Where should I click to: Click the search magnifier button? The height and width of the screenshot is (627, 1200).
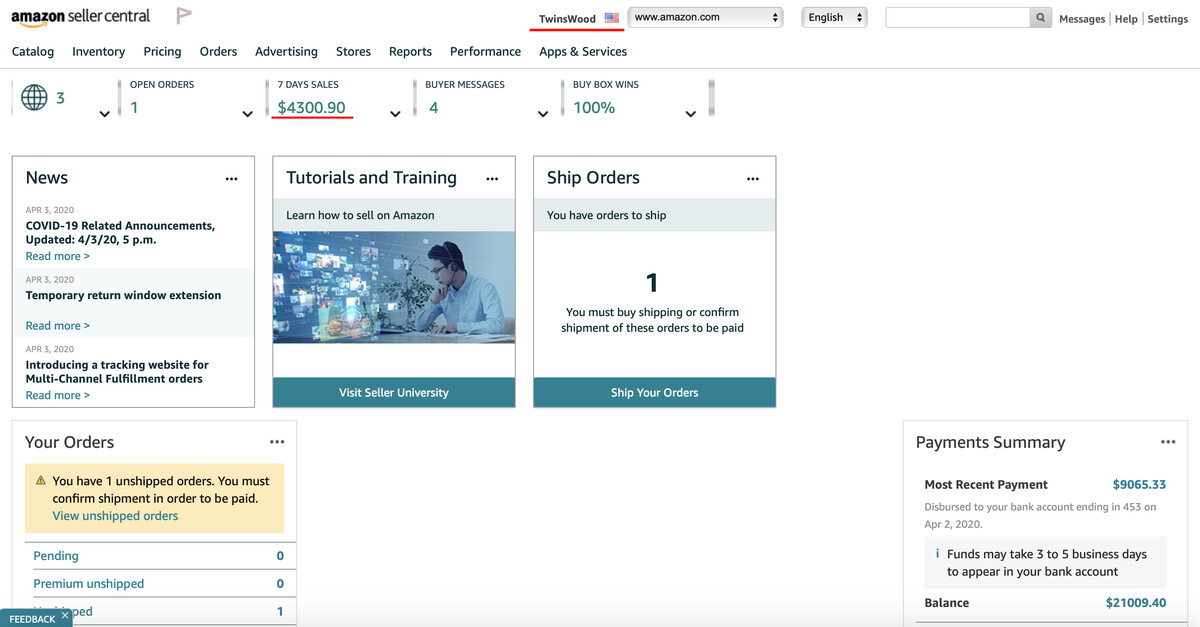1041,18
